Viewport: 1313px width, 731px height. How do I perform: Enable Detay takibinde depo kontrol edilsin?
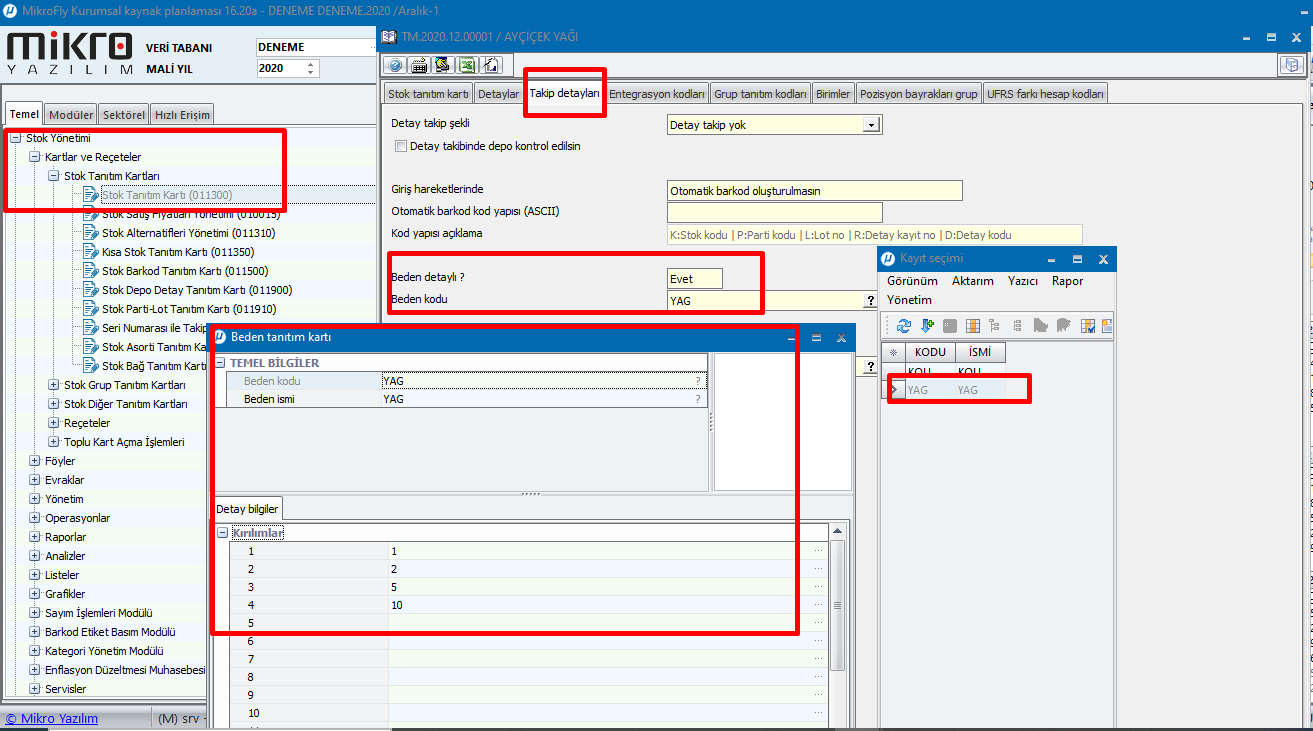pos(402,146)
